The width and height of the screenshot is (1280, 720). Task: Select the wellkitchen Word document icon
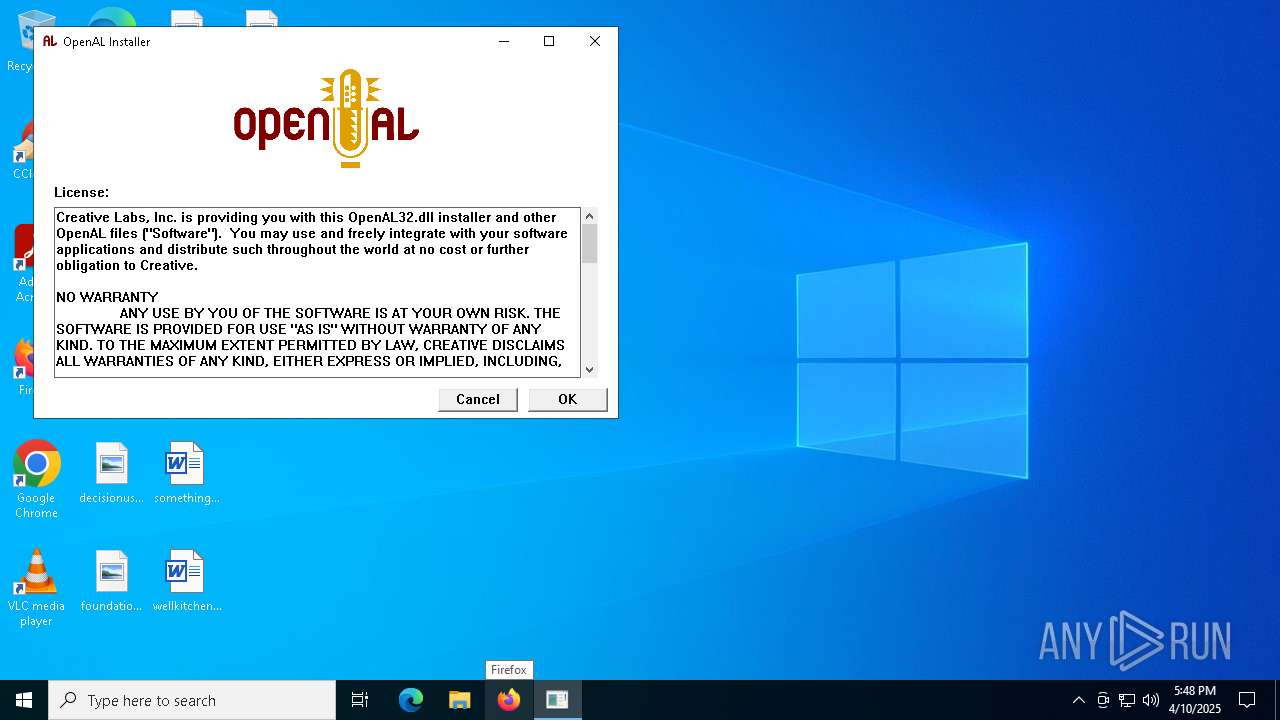[187, 581]
